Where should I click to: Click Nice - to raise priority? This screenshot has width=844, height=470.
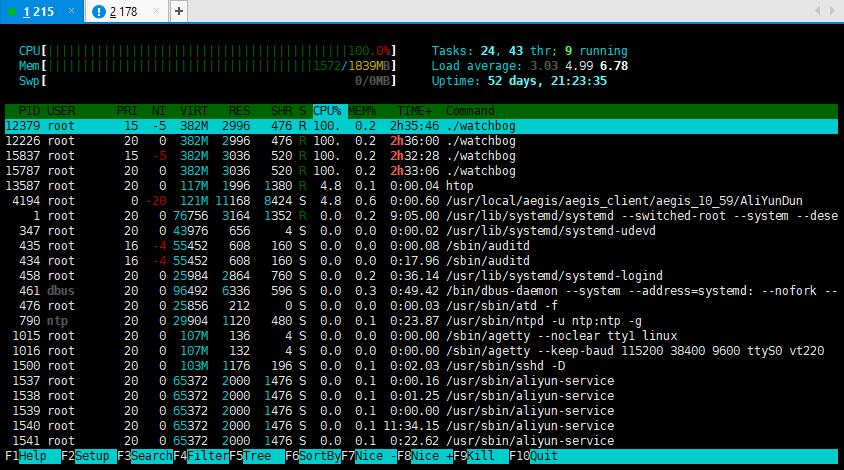369,456
